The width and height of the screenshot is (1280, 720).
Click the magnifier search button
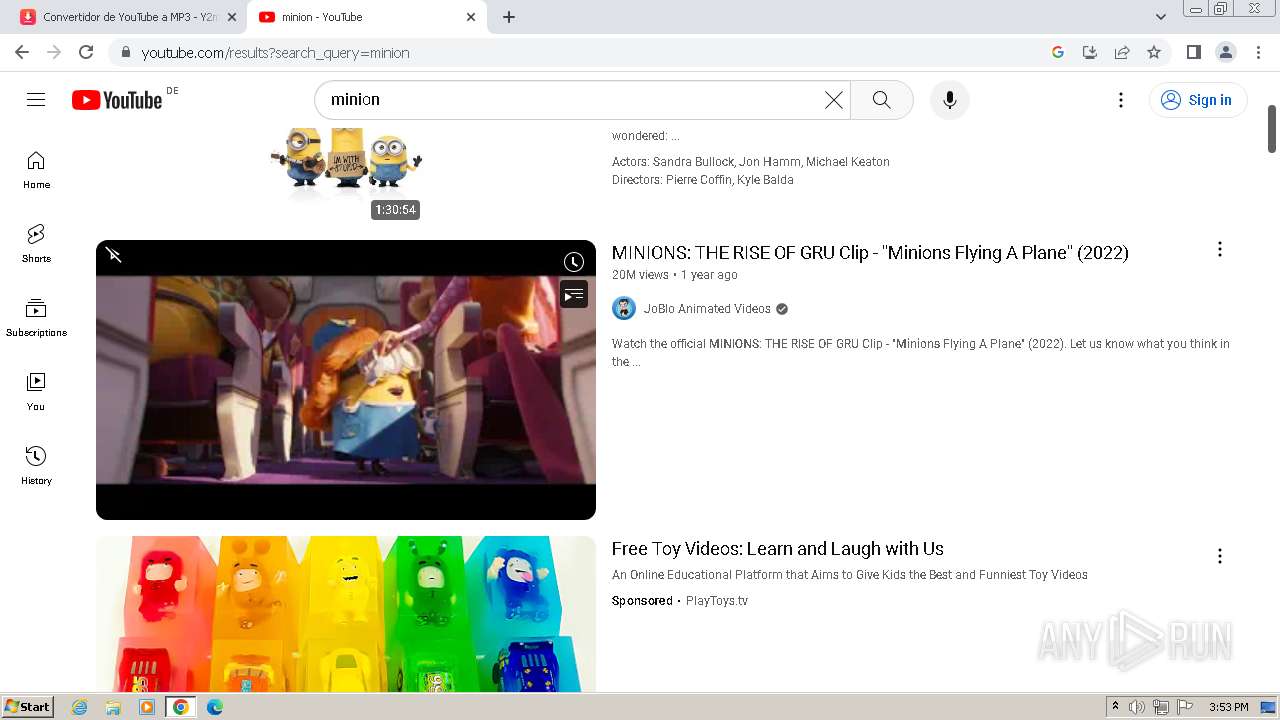pyautogui.click(x=881, y=100)
